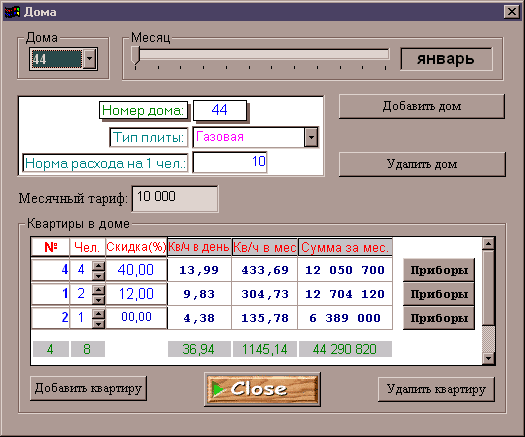
Task: Decrease people count for apartment 2
Action: 98,324
